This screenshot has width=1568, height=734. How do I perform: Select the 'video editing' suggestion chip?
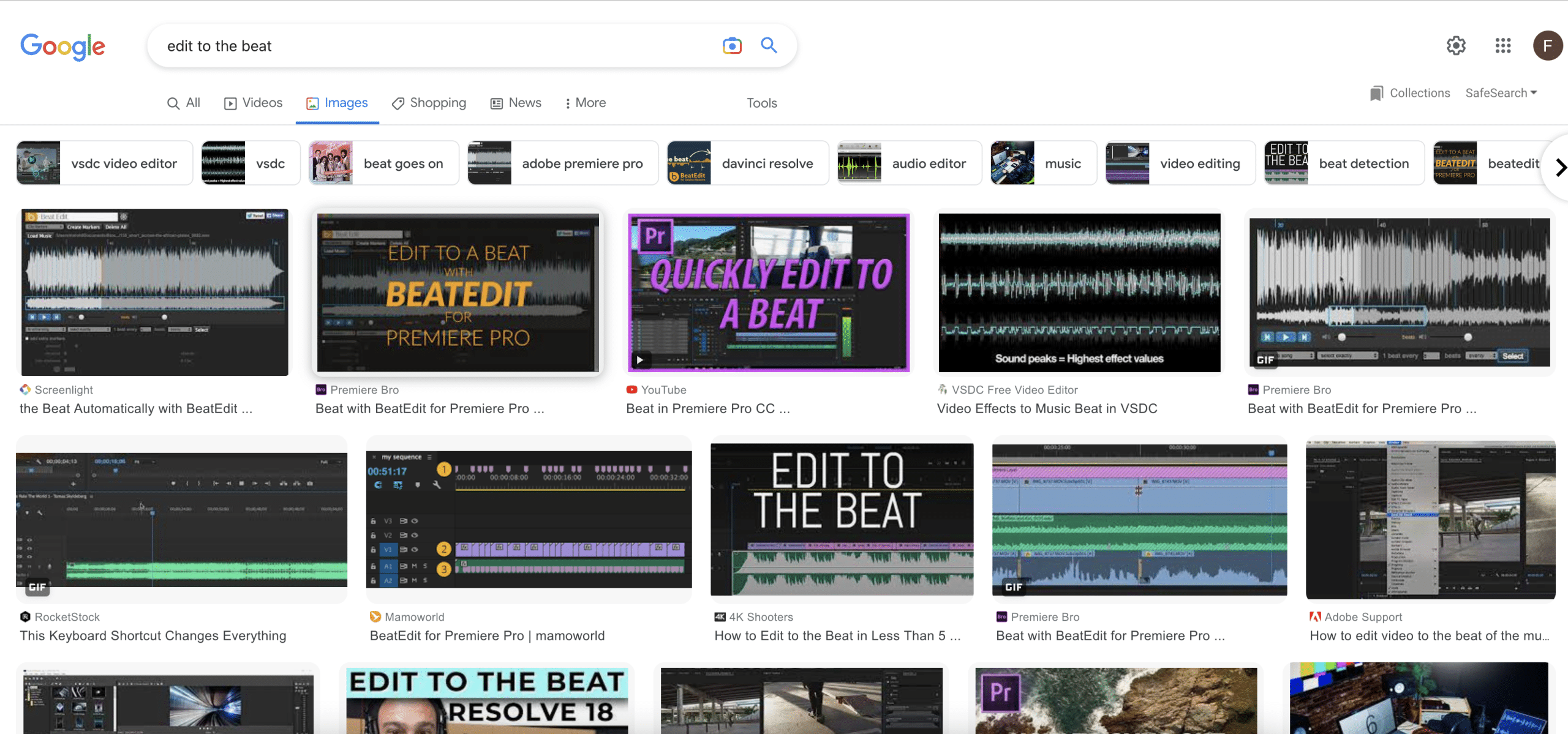pyautogui.click(x=1180, y=163)
